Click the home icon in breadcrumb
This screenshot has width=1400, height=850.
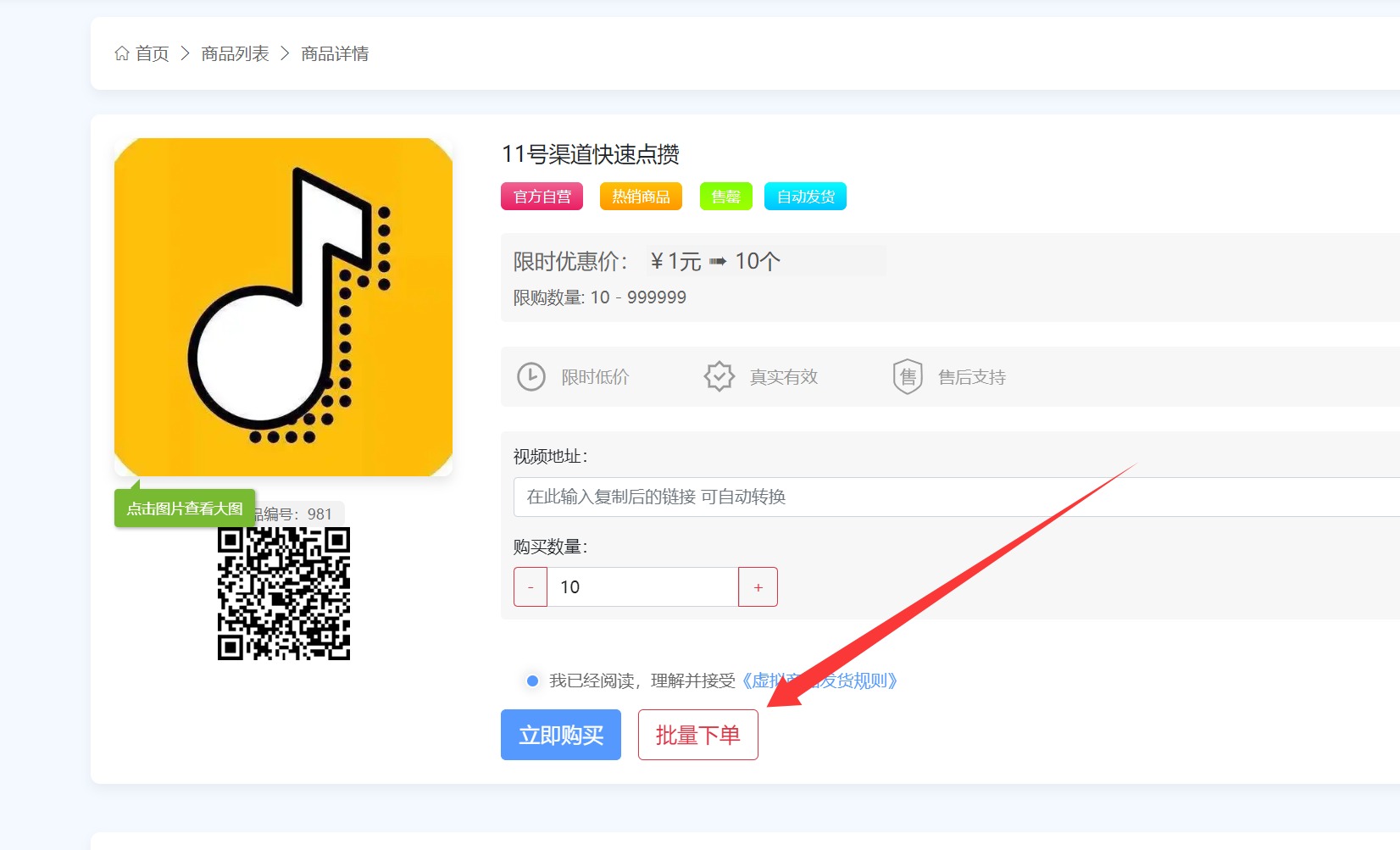pos(122,53)
